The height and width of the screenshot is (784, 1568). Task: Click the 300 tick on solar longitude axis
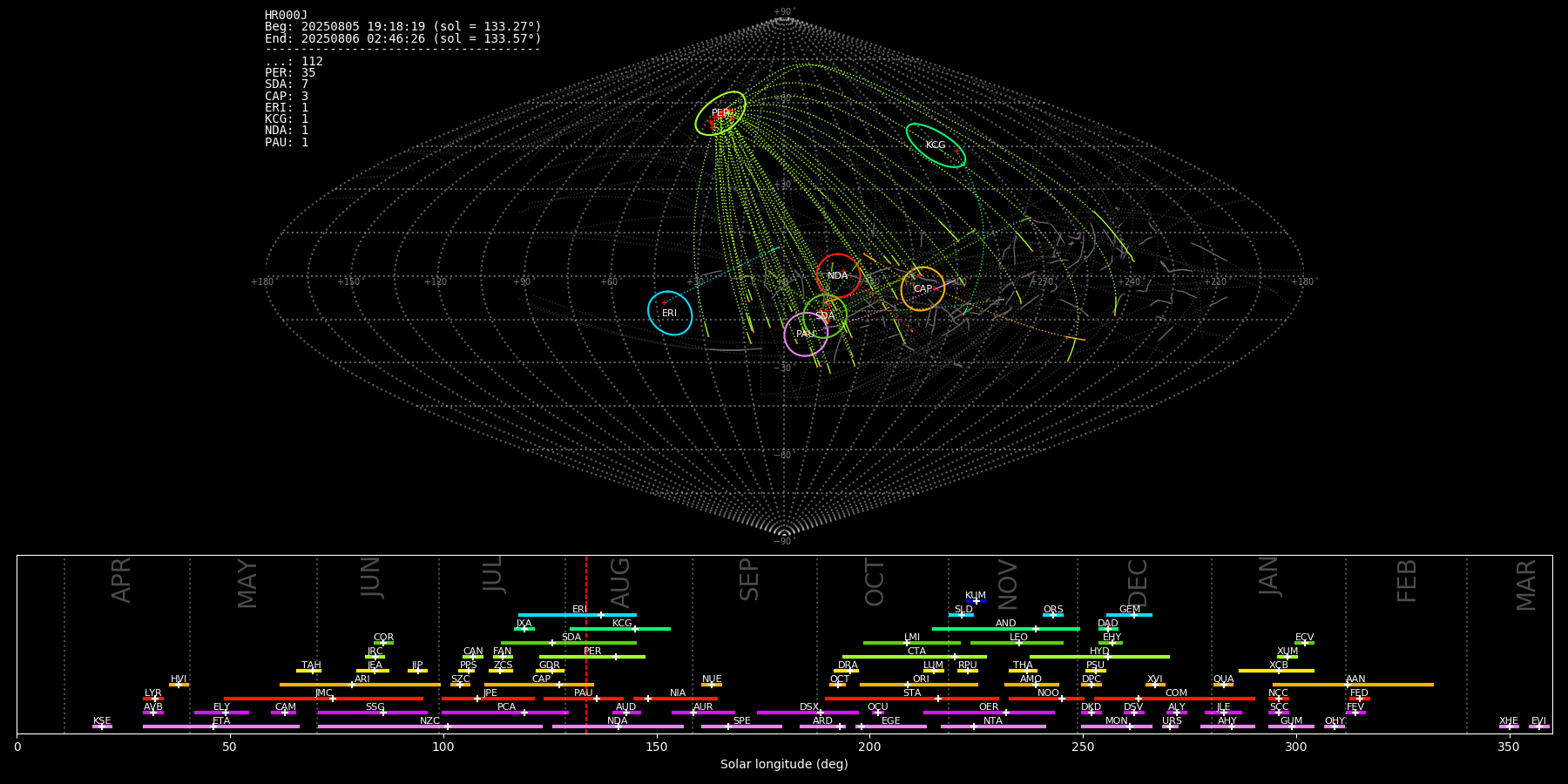[1296, 747]
